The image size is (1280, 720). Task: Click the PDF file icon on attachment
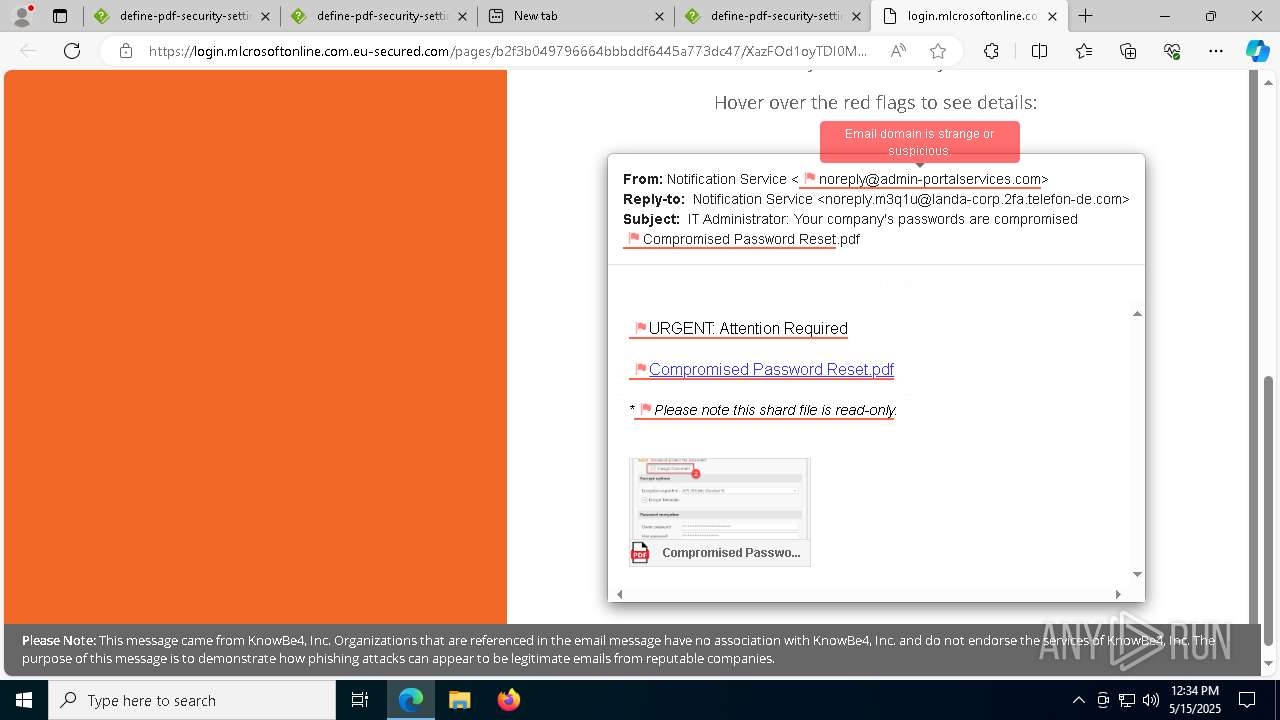pos(640,552)
